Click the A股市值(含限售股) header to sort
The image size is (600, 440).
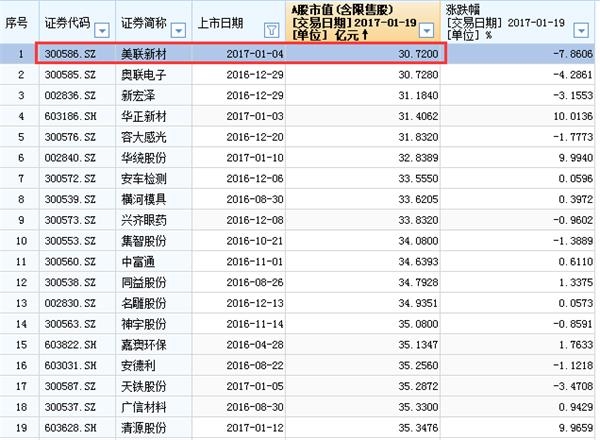tap(354, 22)
